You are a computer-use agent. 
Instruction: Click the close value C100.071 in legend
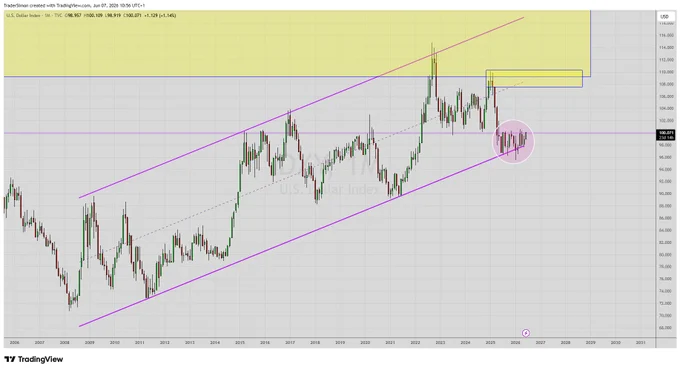(132, 16)
